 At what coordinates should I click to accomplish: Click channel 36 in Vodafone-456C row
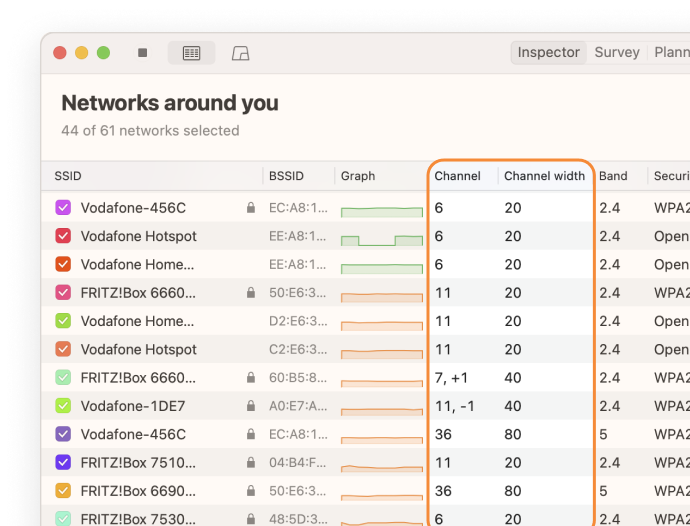(443, 434)
